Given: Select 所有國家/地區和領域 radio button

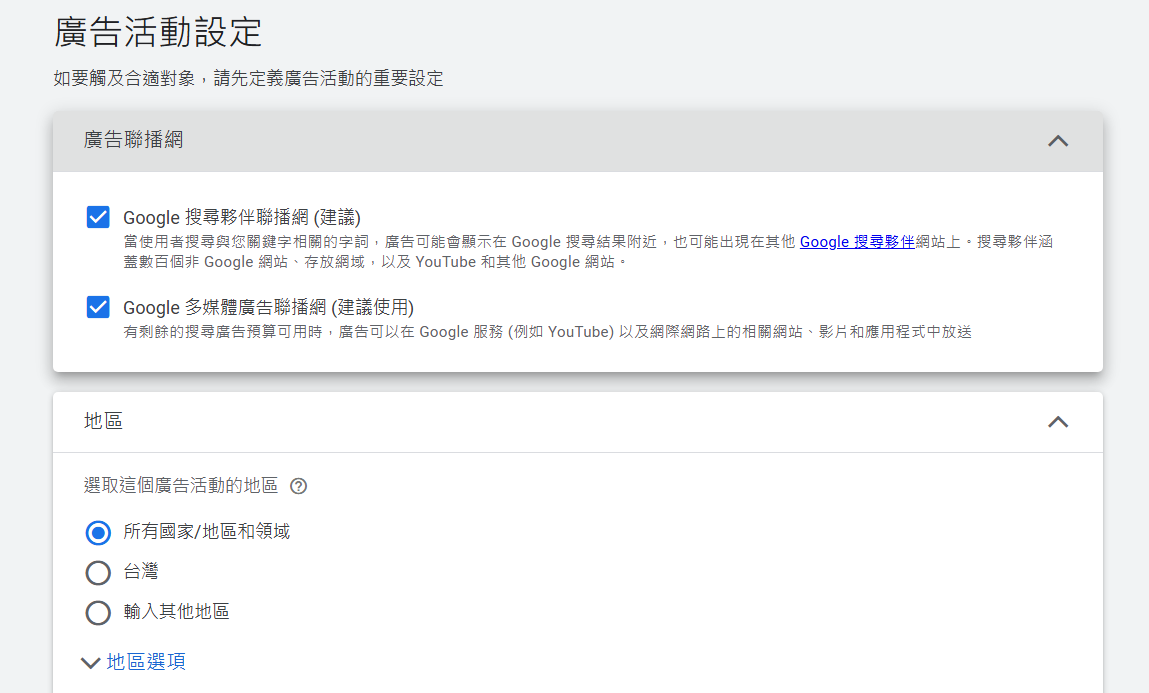Looking at the screenshot, I should pyautogui.click(x=98, y=533).
